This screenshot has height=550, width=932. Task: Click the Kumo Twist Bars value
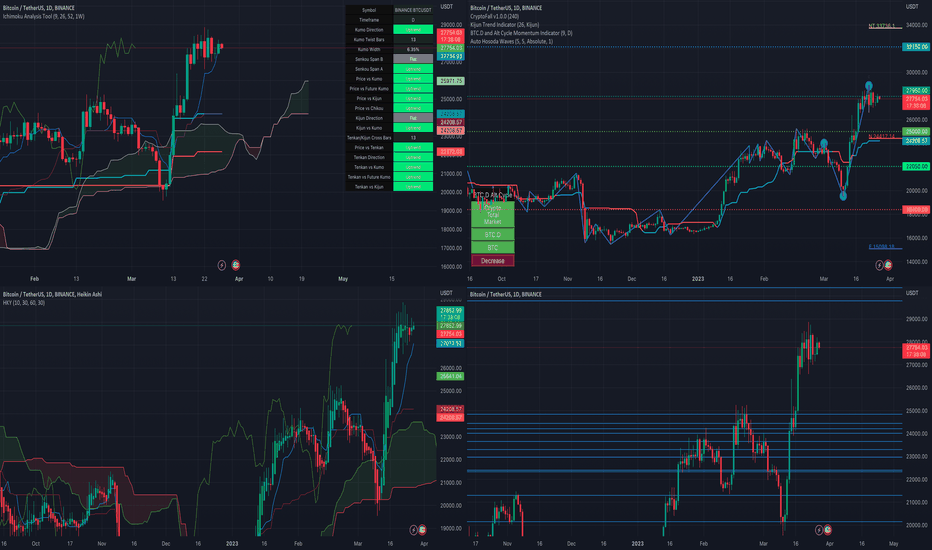coord(413,39)
